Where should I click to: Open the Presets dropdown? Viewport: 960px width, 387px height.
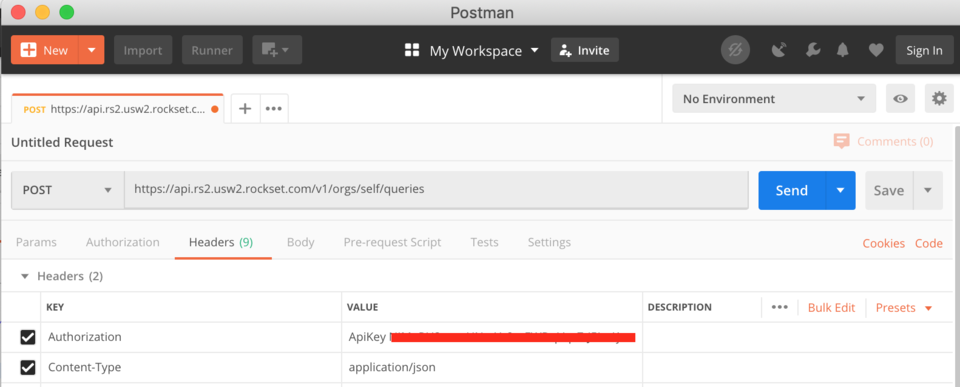tap(904, 307)
